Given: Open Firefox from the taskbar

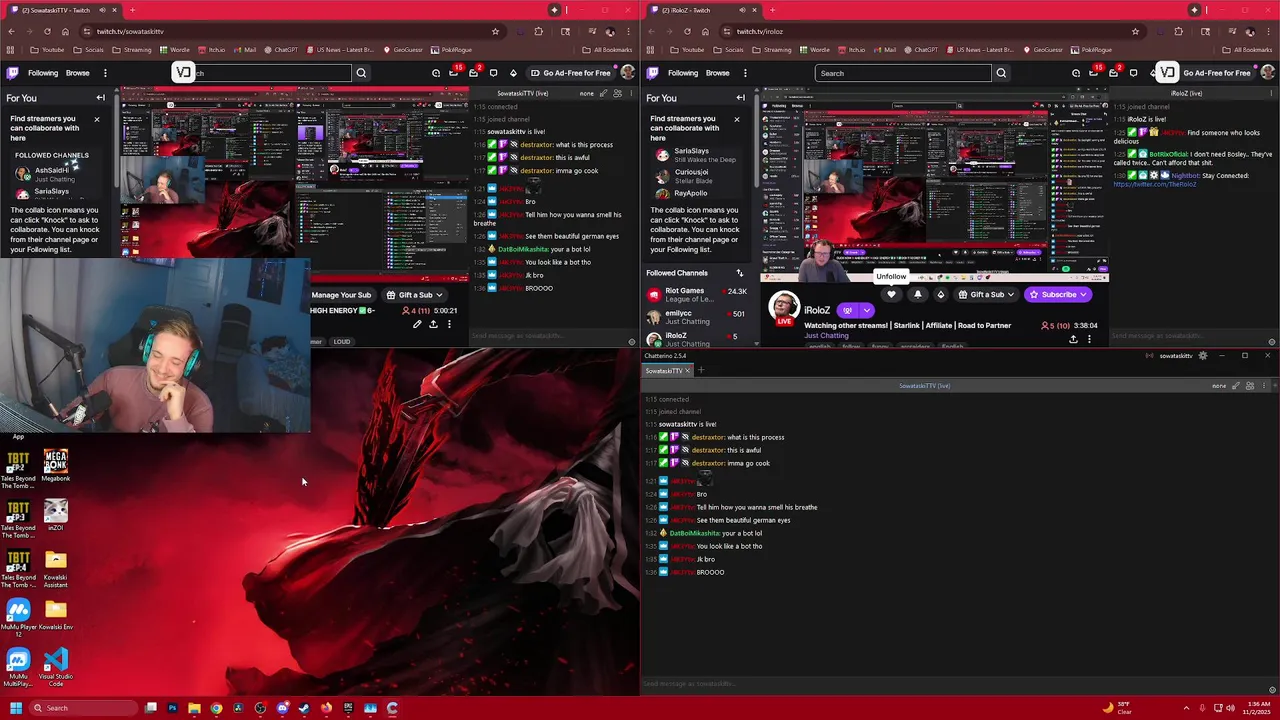Looking at the screenshot, I should [x=326, y=708].
